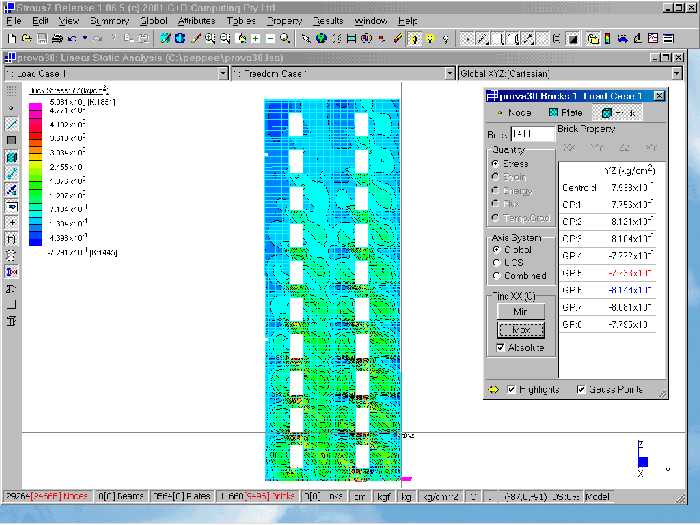Viewport: 700px width, 525px height.
Task: Click the node display icon in left toolbar
Action: (x=11, y=107)
